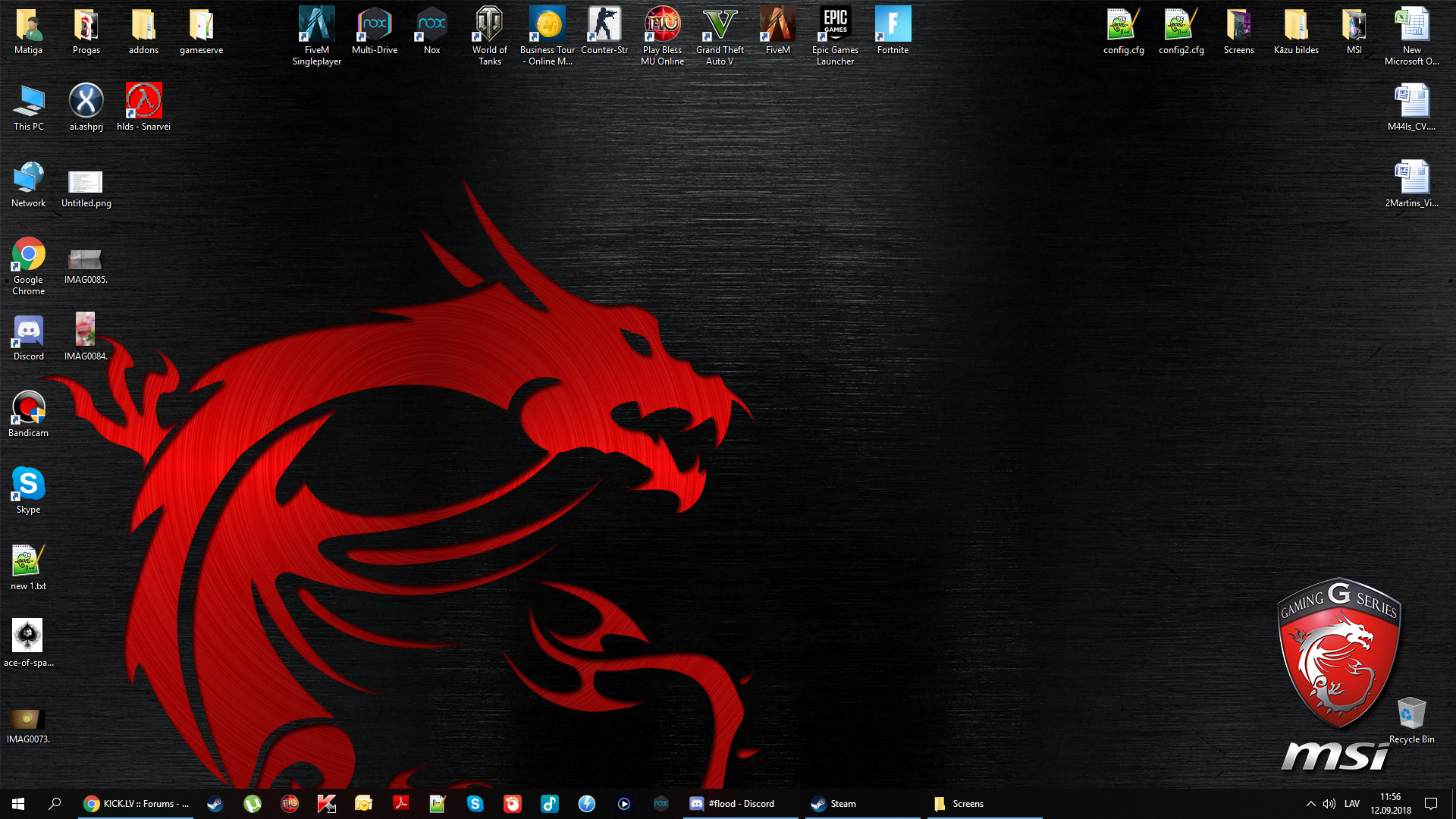Open the Screens folder on desktop
1456x819 pixels.
[1239, 31]
